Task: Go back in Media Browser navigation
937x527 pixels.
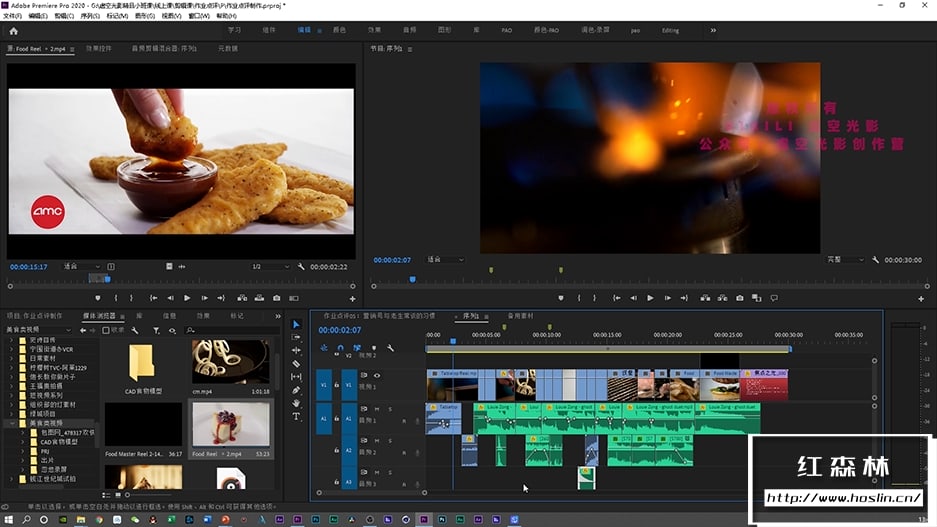Action: point(82,330)
